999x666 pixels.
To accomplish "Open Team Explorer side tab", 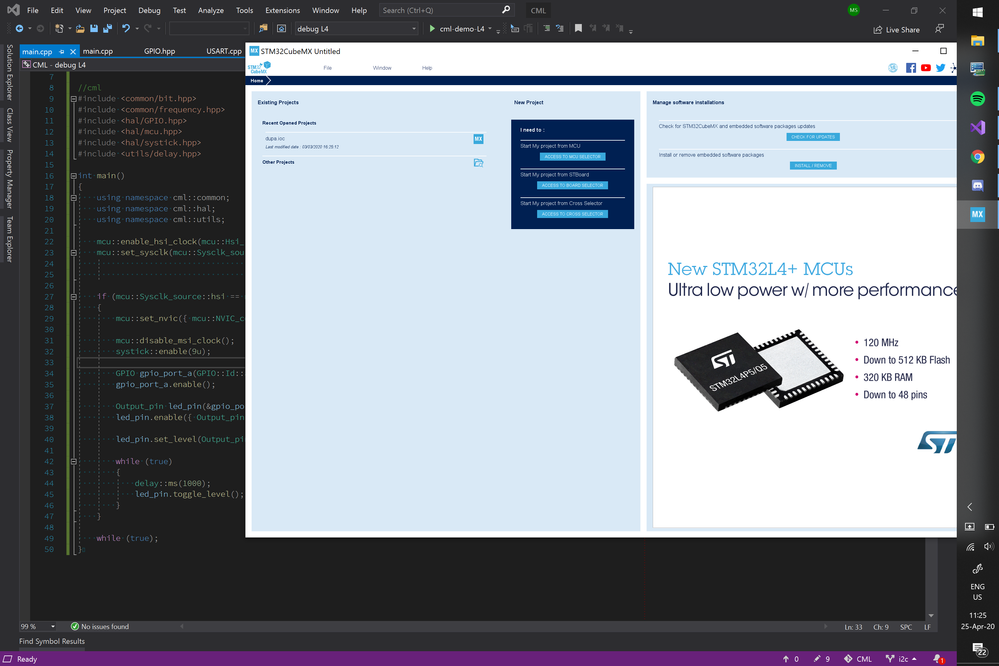I will pos(10,239).
